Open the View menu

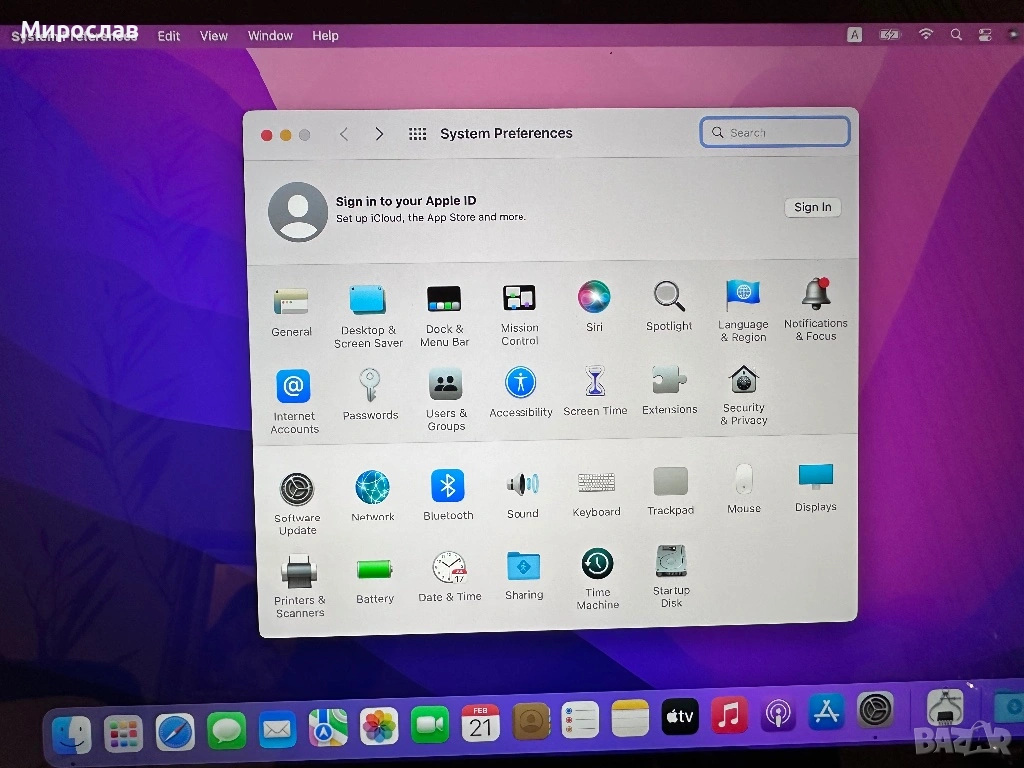pos(214,36)
